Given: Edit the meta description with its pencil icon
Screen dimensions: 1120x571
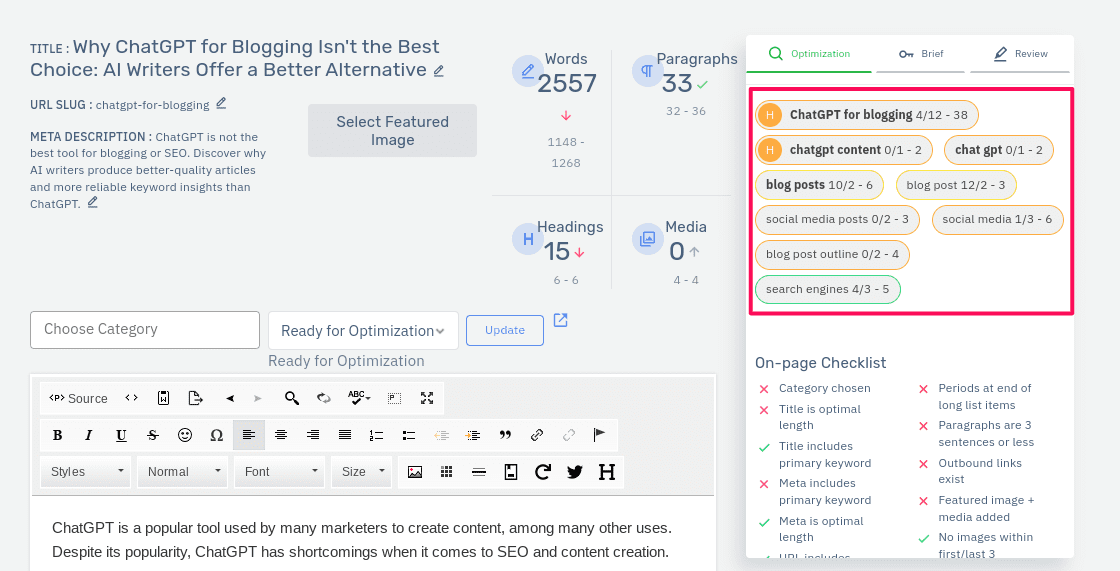Looking at the screenshot, I should pos(92,203).
